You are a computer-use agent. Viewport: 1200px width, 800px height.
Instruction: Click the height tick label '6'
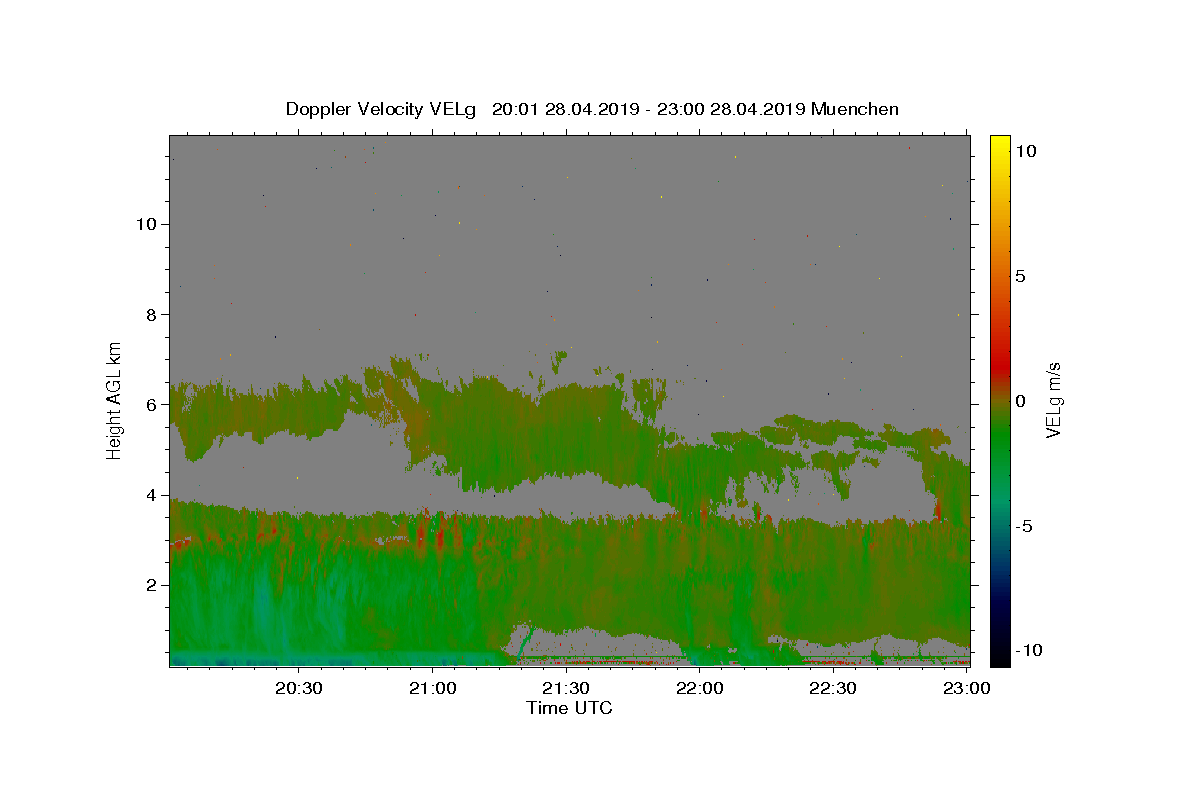(152, 405)
